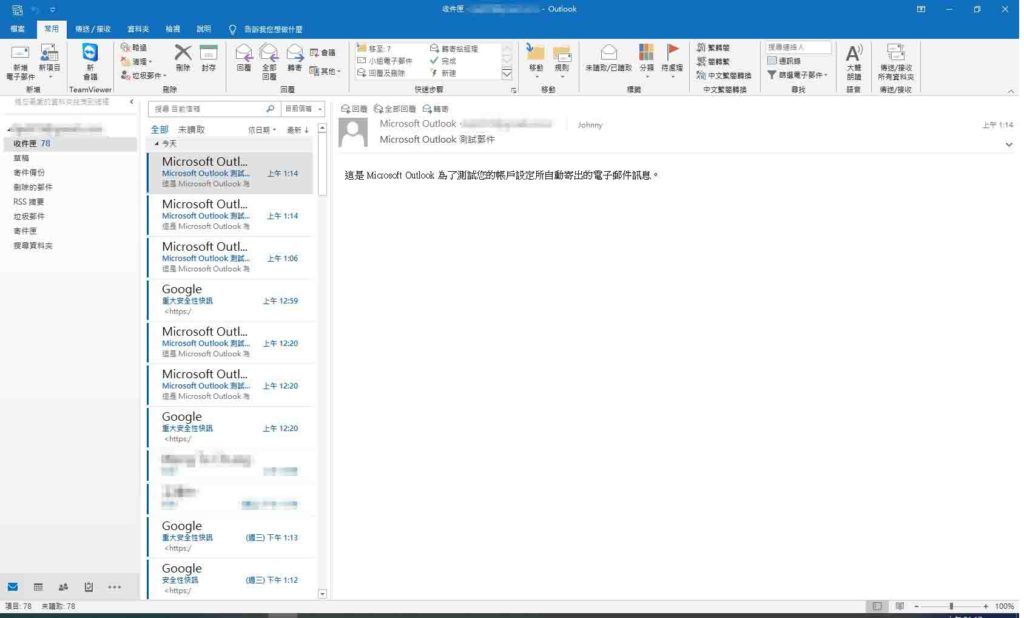Collapse the 今天 today group

[157, 143]
